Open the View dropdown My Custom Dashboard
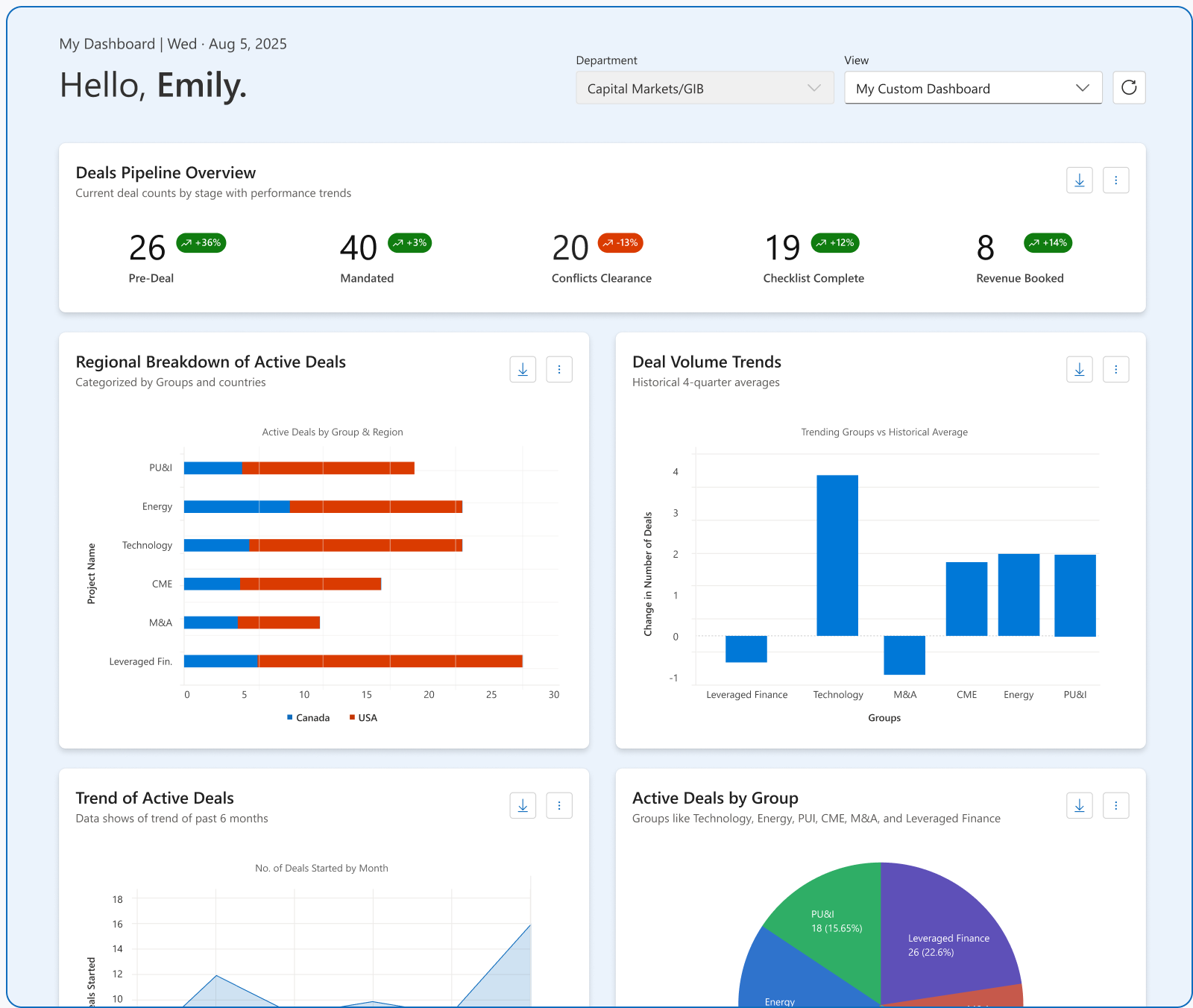1193x1008 pixels. 972,89
